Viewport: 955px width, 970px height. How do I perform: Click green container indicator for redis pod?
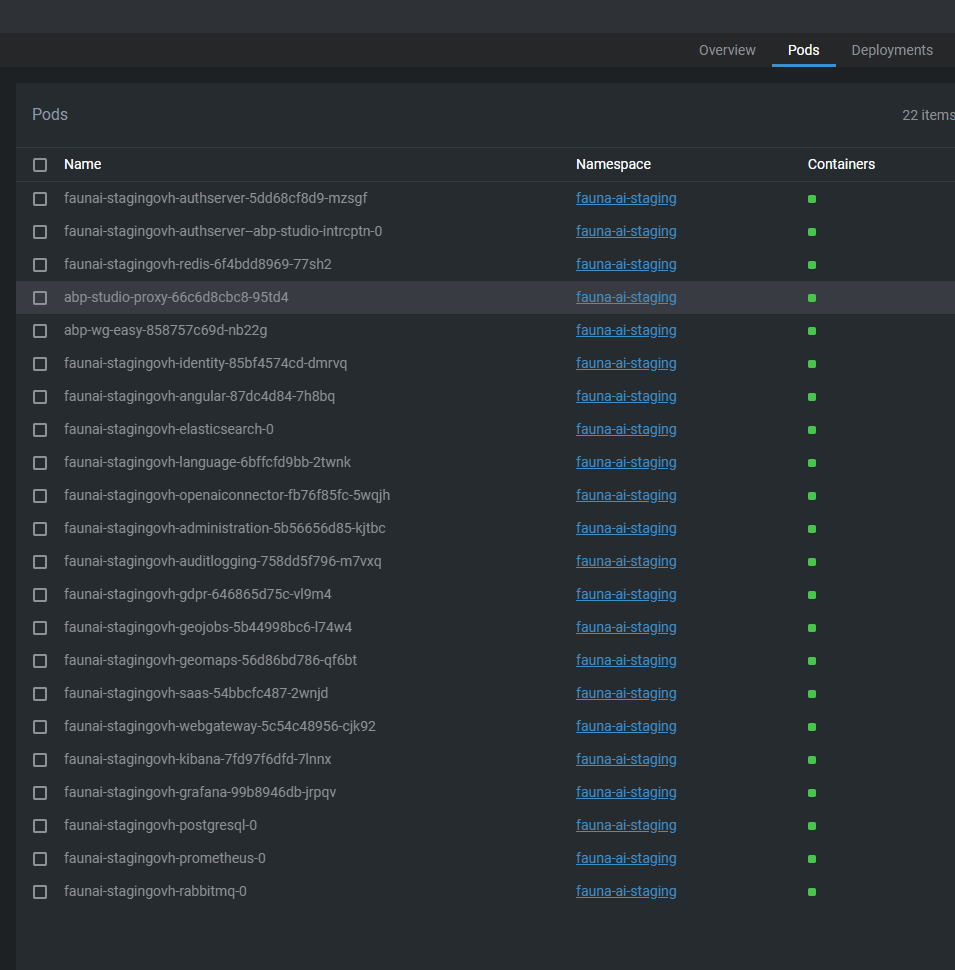tap(812, 265)
